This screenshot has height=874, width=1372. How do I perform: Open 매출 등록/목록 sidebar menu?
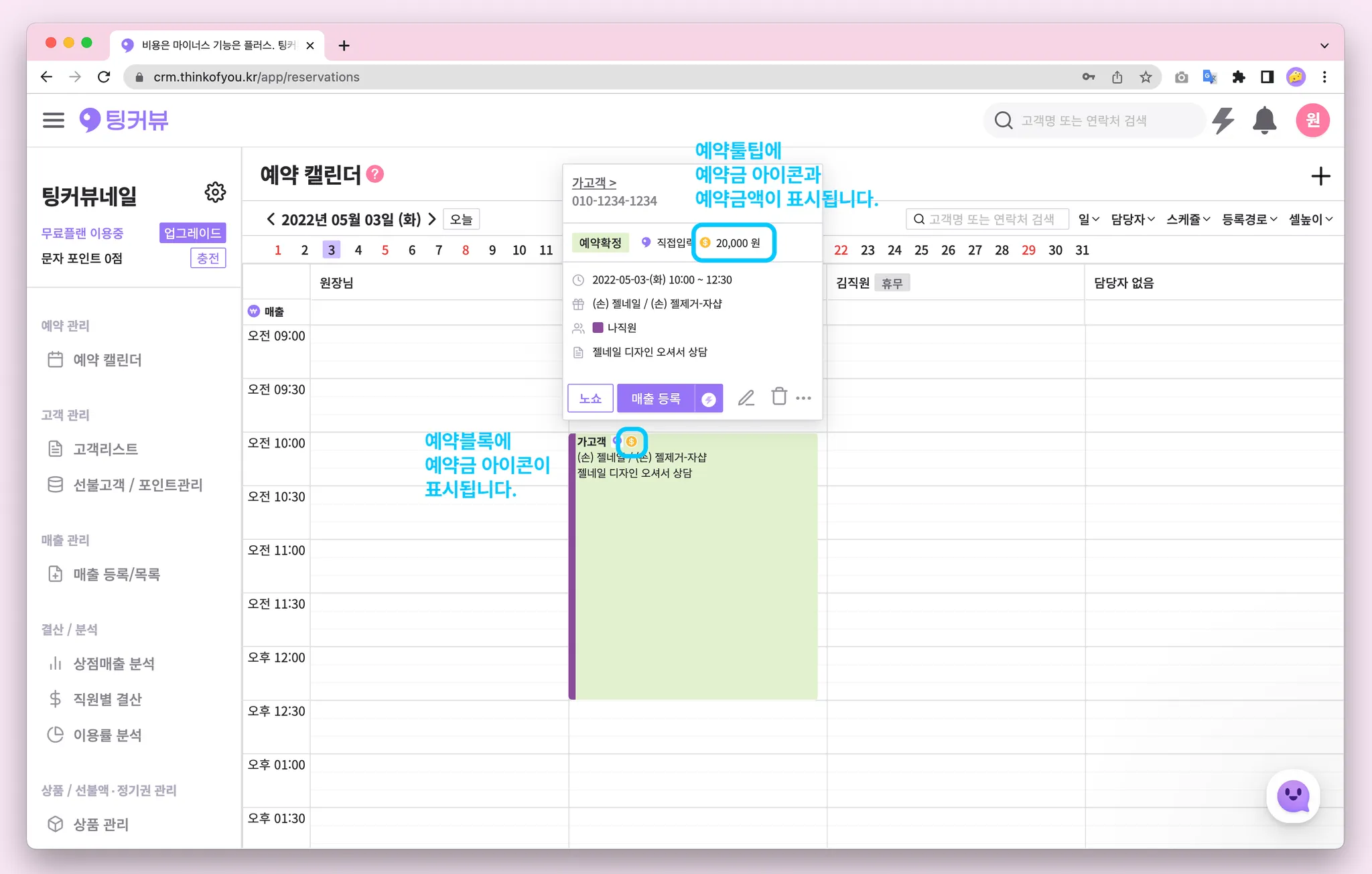pyautogui.click(x=116, y=575)
